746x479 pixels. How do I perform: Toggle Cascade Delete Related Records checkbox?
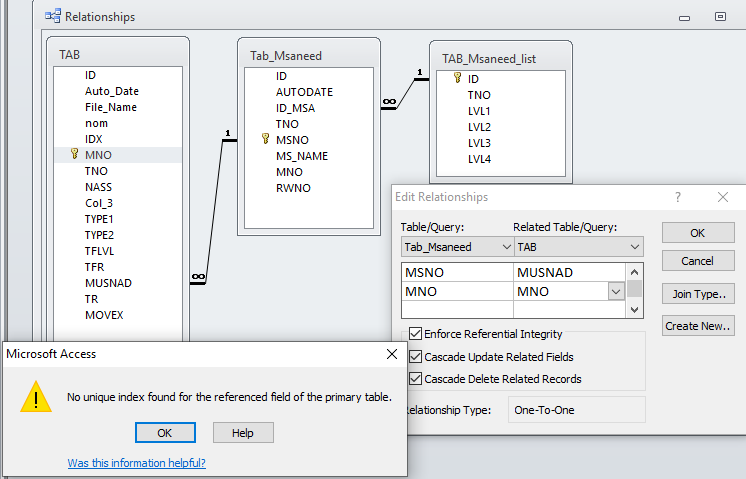click(415, 379)
